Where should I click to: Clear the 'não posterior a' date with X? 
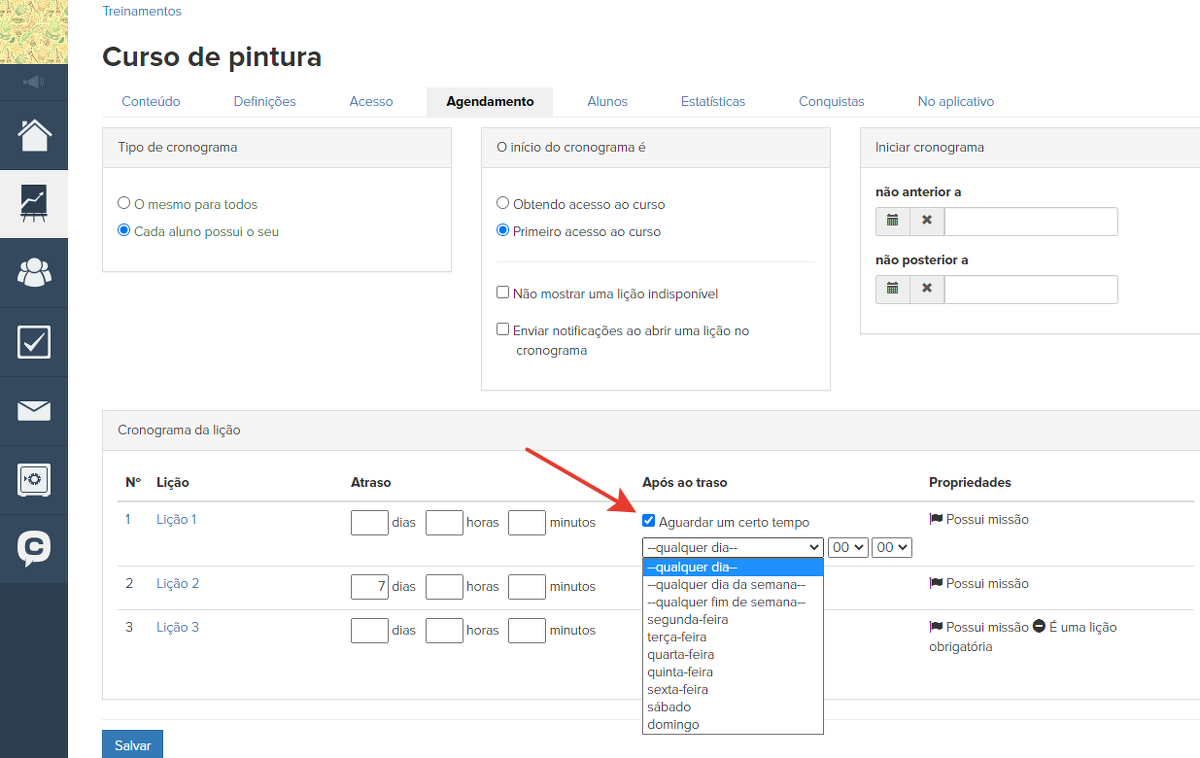(x=927, y=289)
